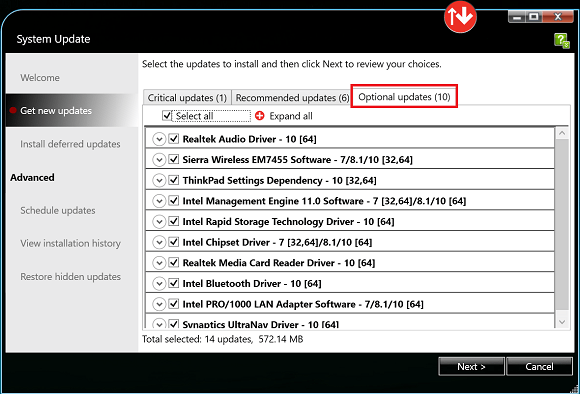The width and height of the screenshot is (580, 394).
Task: Expand Intel PRO/1000 LAN Adapter Software chevron
Action: coord(159,304)
